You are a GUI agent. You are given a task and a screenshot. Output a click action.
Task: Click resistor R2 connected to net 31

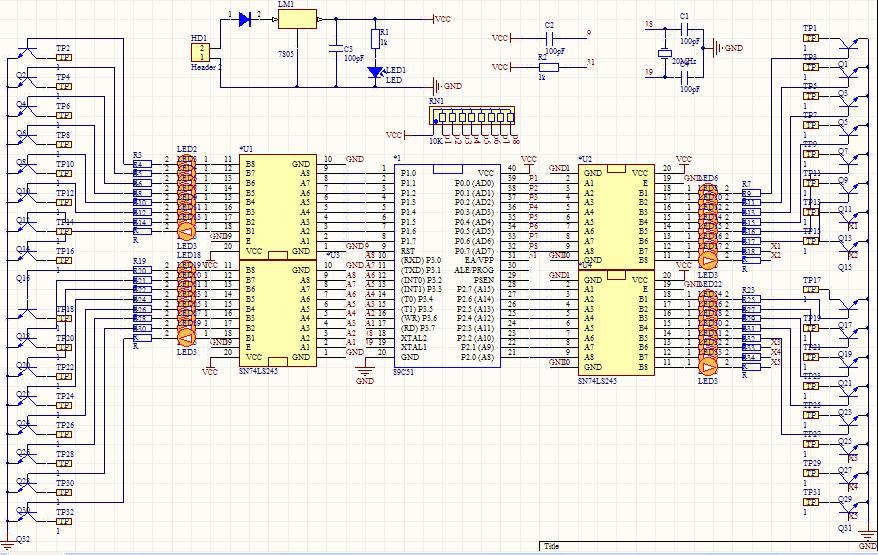point(547,67)
